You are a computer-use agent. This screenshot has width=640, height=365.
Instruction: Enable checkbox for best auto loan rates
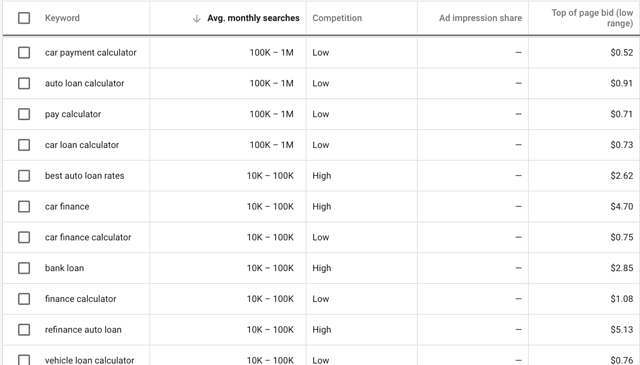pyautogui.click(x=24, y=176)
